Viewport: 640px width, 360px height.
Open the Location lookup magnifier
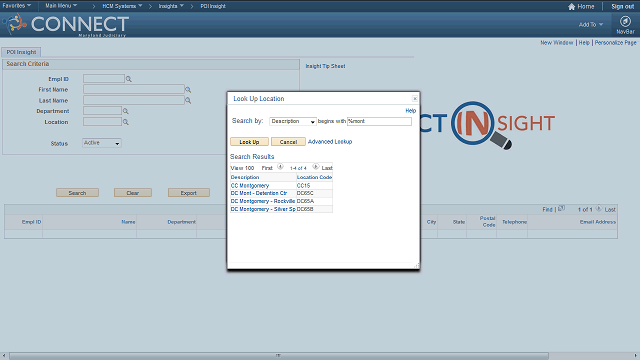[126, 122]
